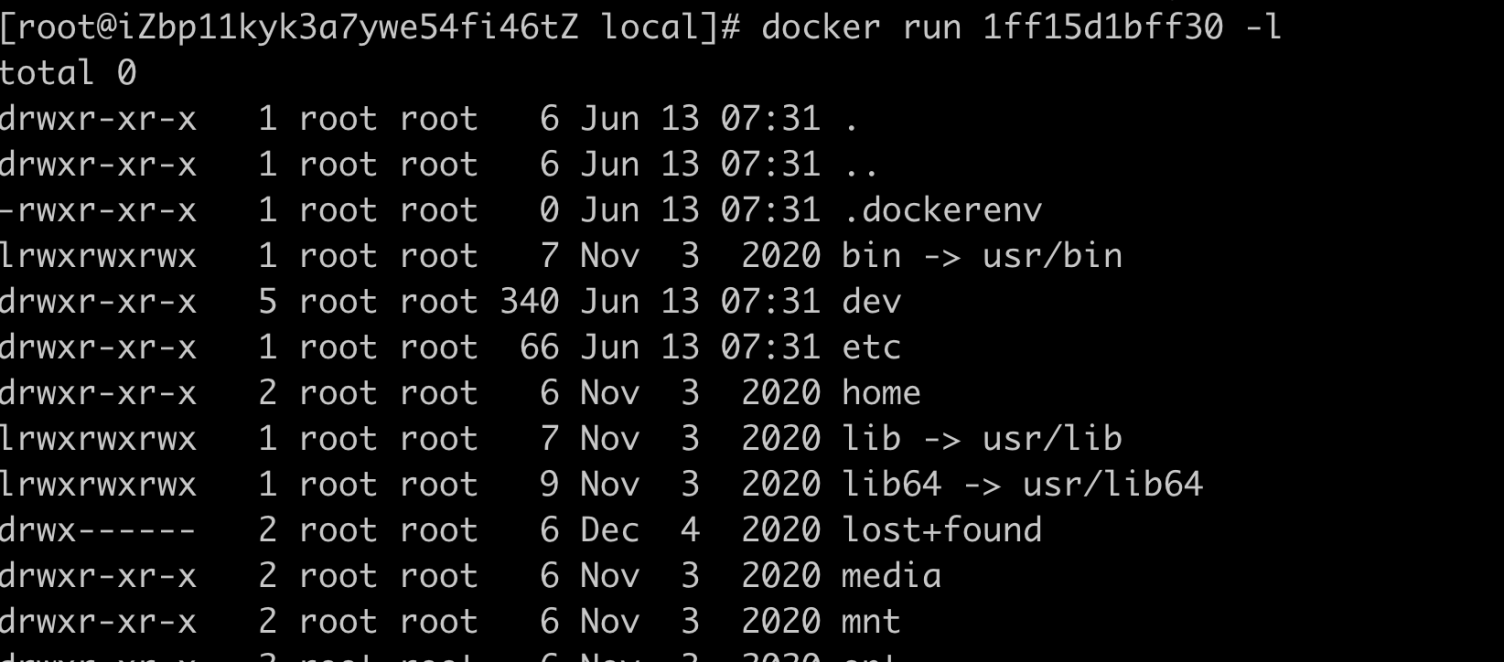Image resolution: width=1504 pixels, height=662 pixels.
Task: Select the .dockerenv file name
Action: tap(942, 210)
